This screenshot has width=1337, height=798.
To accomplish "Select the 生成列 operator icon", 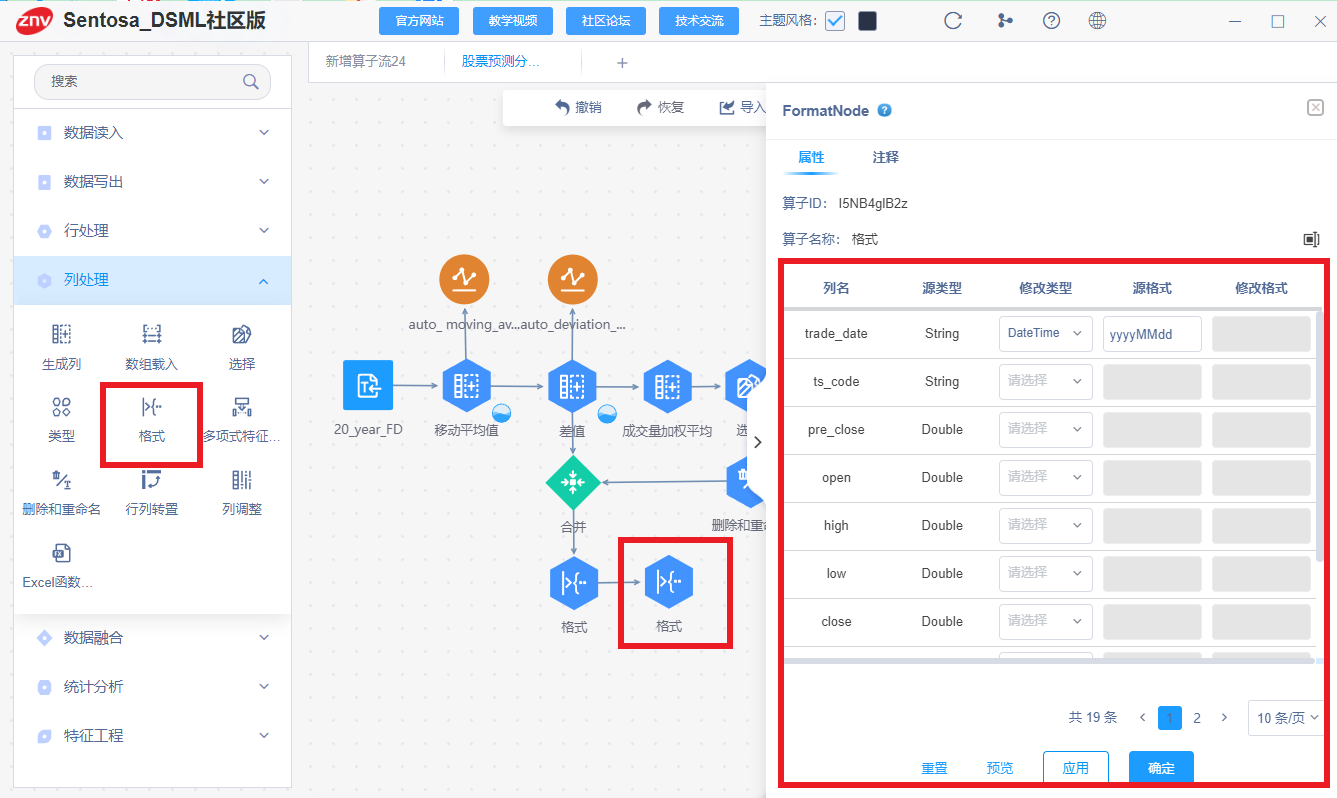I will pyautogui.click(x=61, y=334).
